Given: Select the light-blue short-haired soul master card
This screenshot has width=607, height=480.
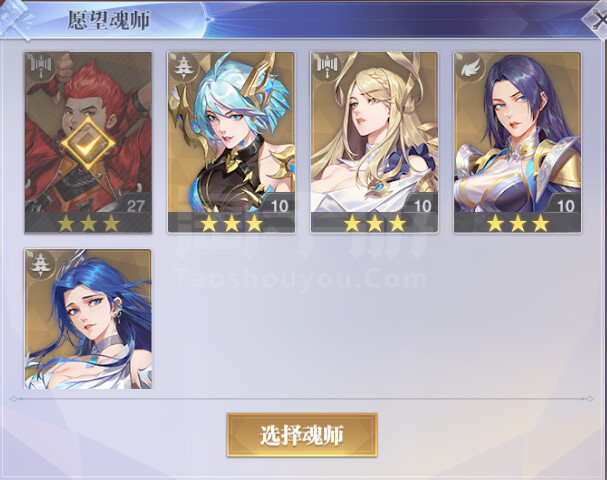Looking at the screenshot, I should click(x=231, y=142).
